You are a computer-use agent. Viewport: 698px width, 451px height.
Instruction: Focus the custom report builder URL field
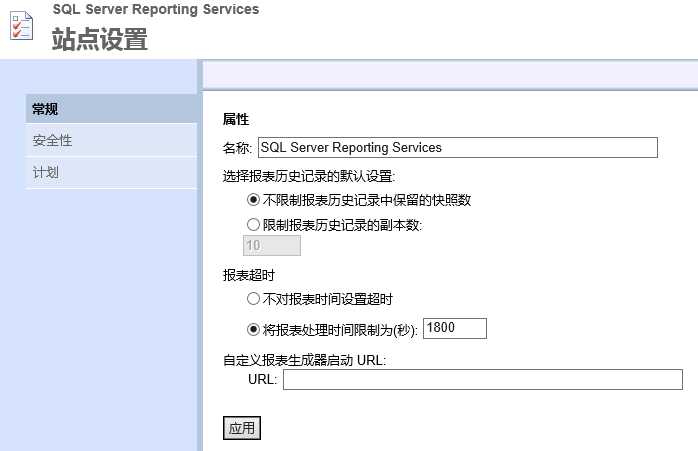483,379
